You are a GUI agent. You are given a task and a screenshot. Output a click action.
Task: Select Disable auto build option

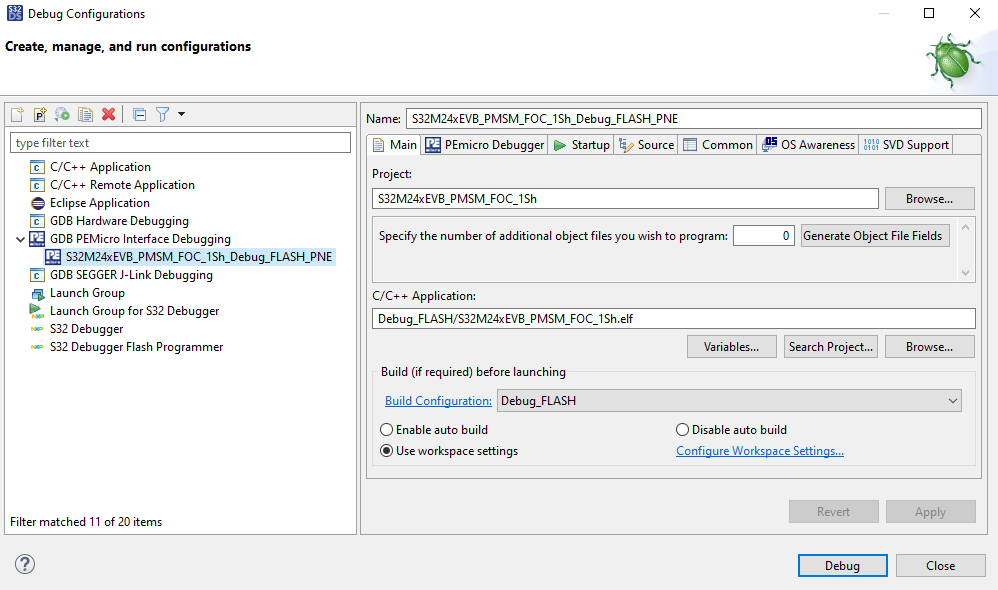coord(681,429)
